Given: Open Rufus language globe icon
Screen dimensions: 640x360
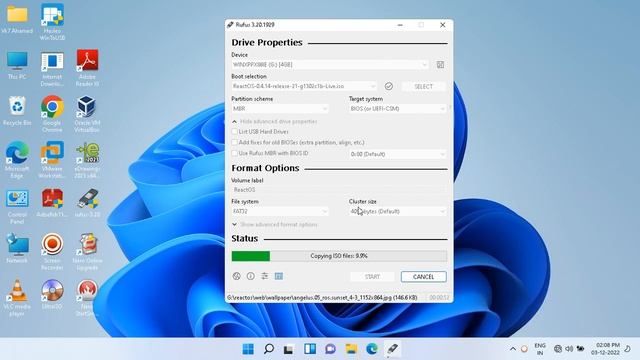Looking at the screenshot, I should click(x=236, y=276).
